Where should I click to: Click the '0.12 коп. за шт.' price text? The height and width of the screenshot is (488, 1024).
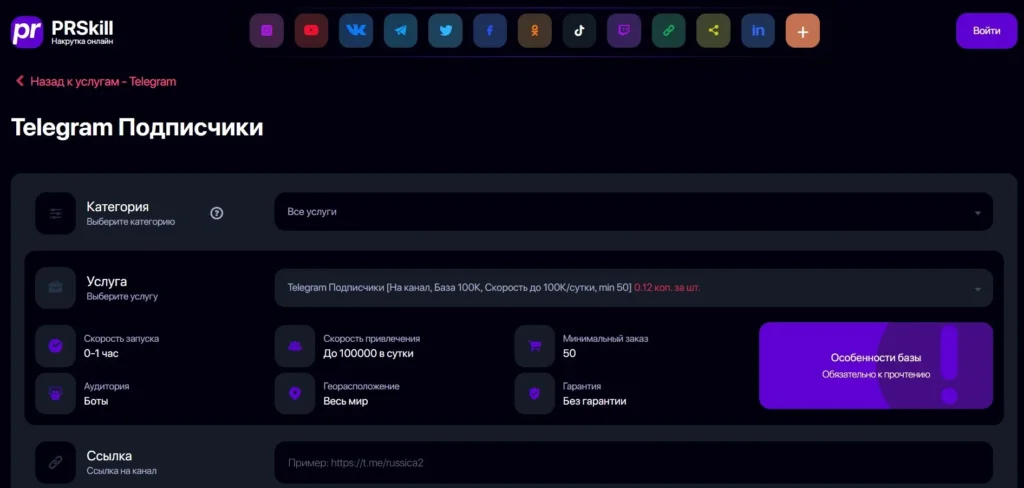(667, 287)
